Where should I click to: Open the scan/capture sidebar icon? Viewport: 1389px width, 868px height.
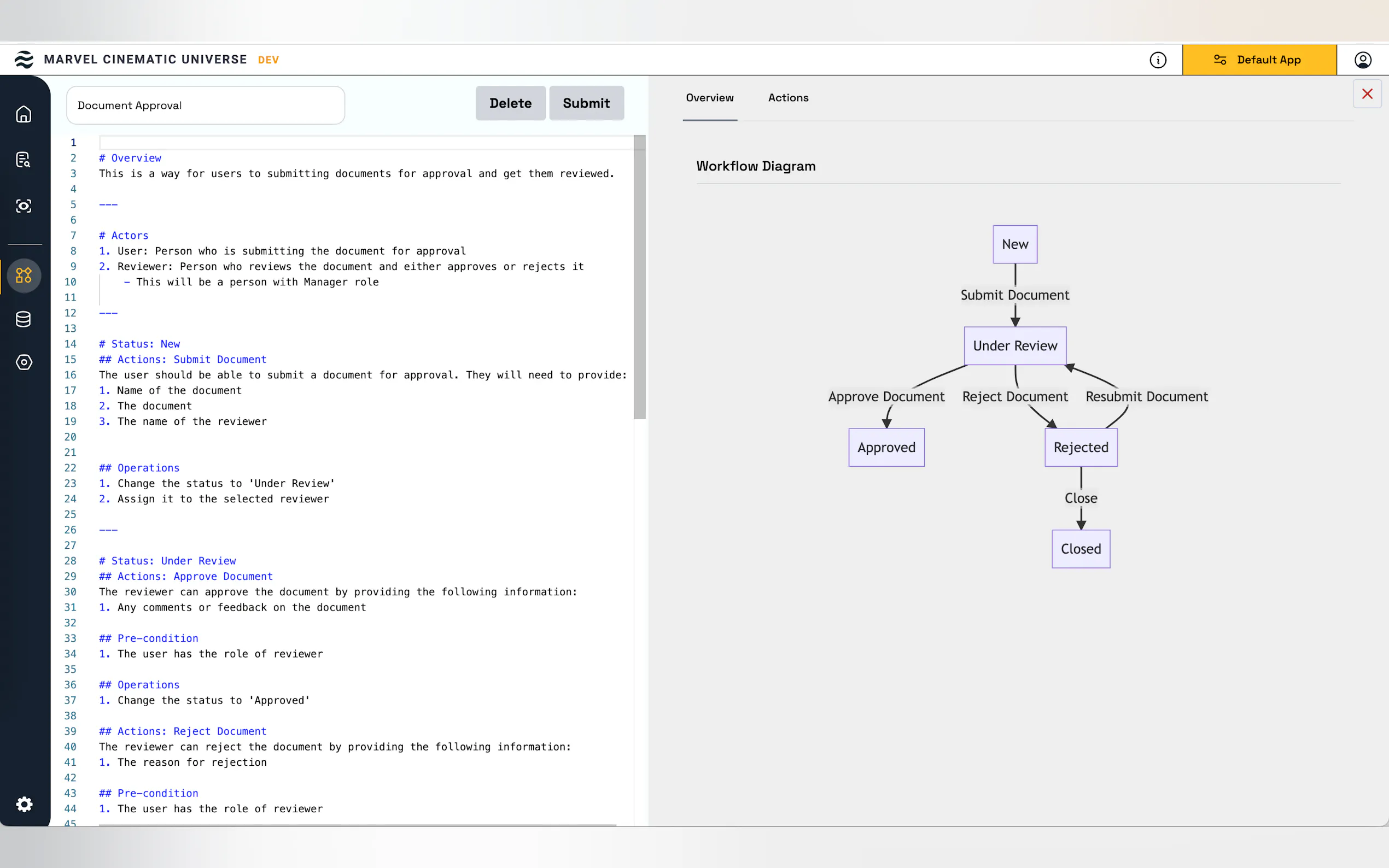click(x=24, y=206)
